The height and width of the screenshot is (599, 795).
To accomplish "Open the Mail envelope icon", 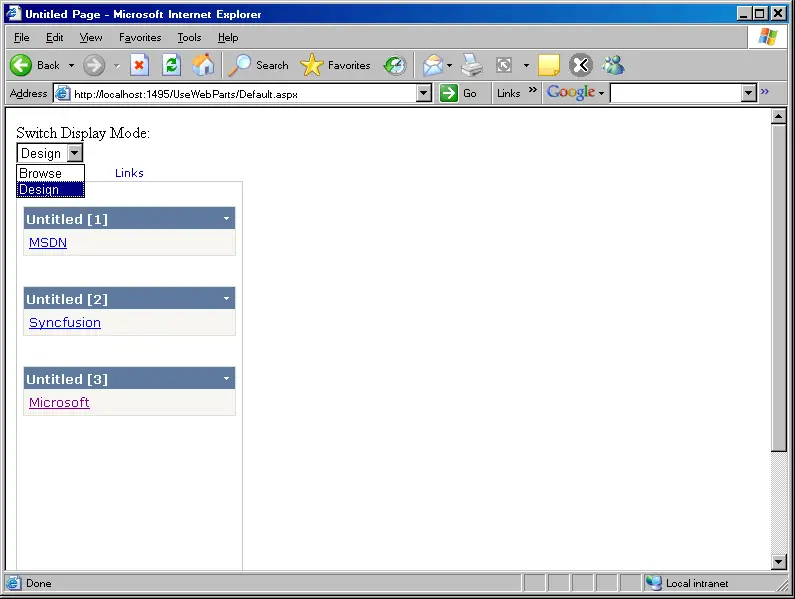I will (433, 65).
